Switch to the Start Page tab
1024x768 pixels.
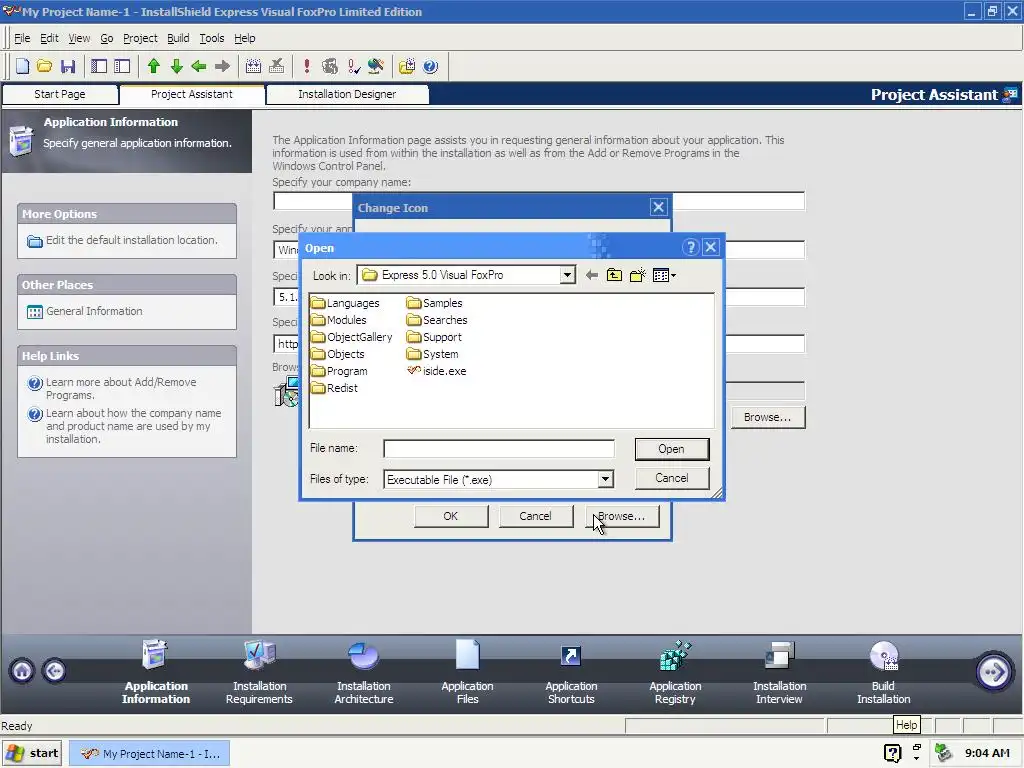pyautogui.click(x=60, y=94)
